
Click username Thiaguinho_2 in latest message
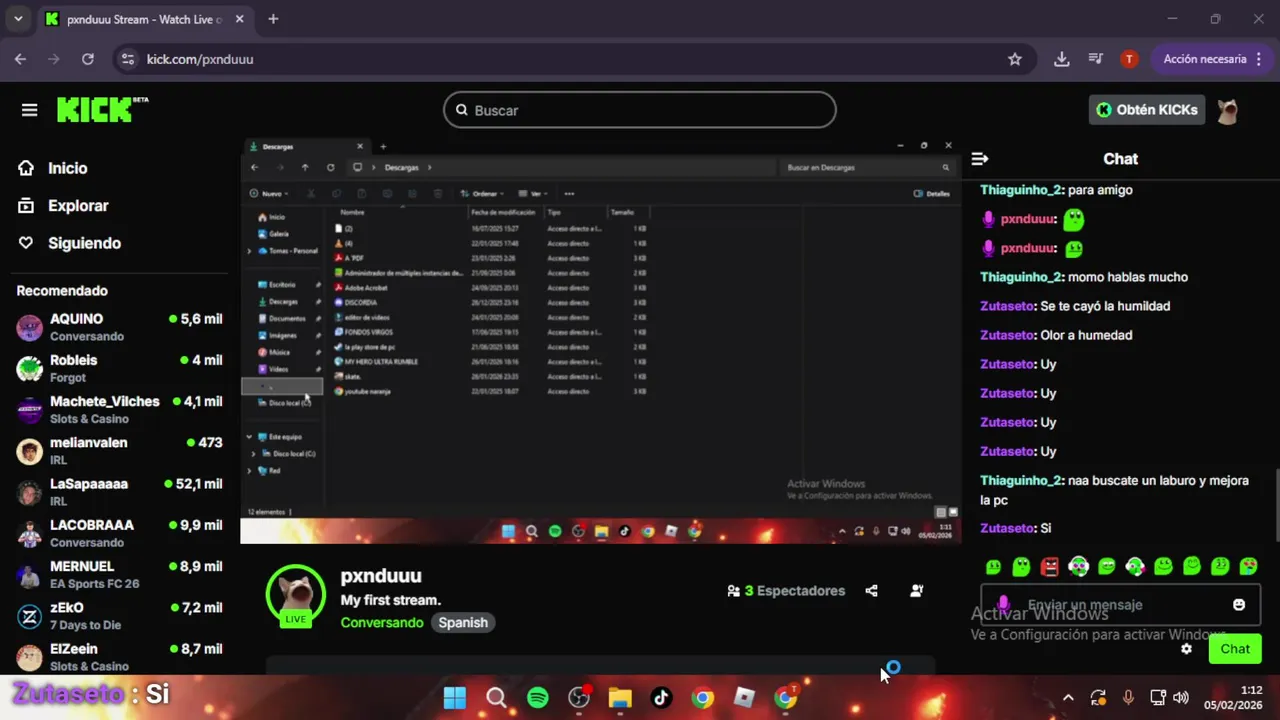pos(1021,480)
